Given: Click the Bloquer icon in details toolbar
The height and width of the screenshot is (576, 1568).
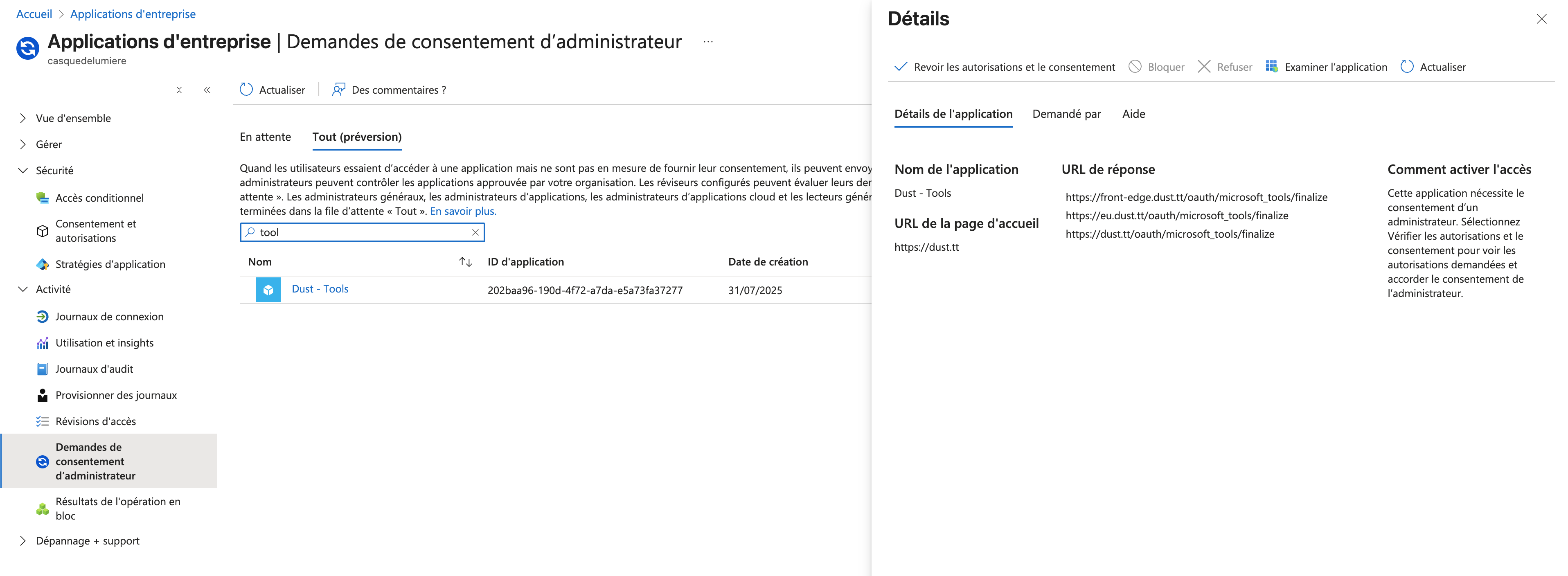Looking at the screenshot, I should pos(1135,67).
